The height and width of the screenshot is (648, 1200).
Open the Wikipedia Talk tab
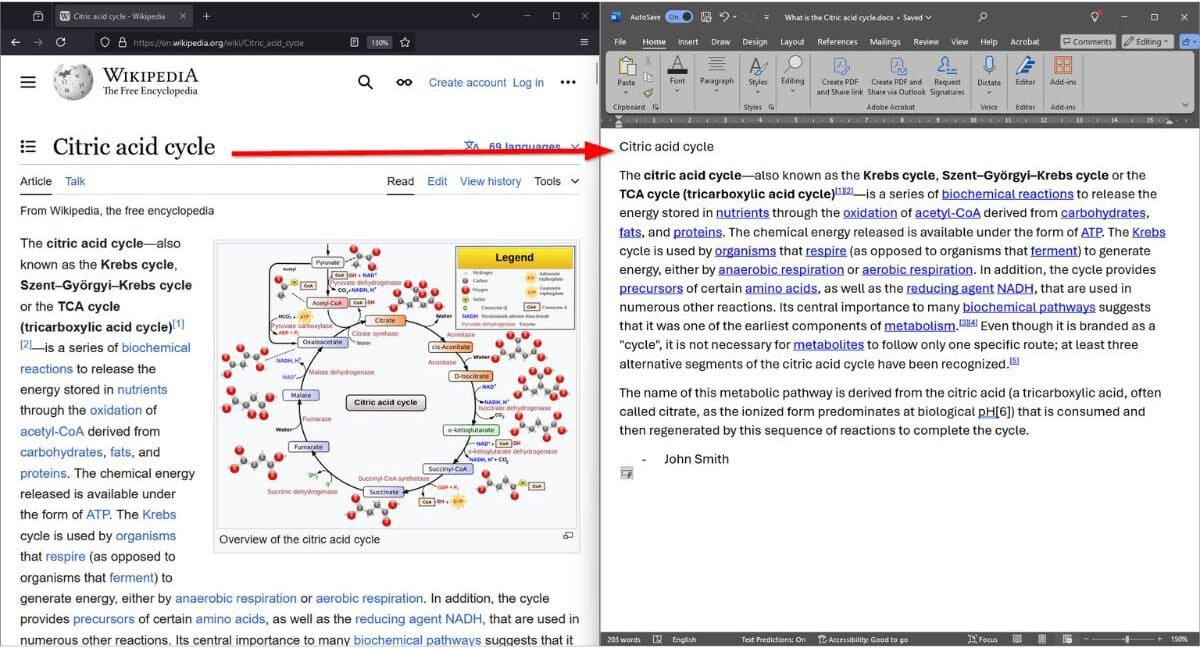pos(75,181)
